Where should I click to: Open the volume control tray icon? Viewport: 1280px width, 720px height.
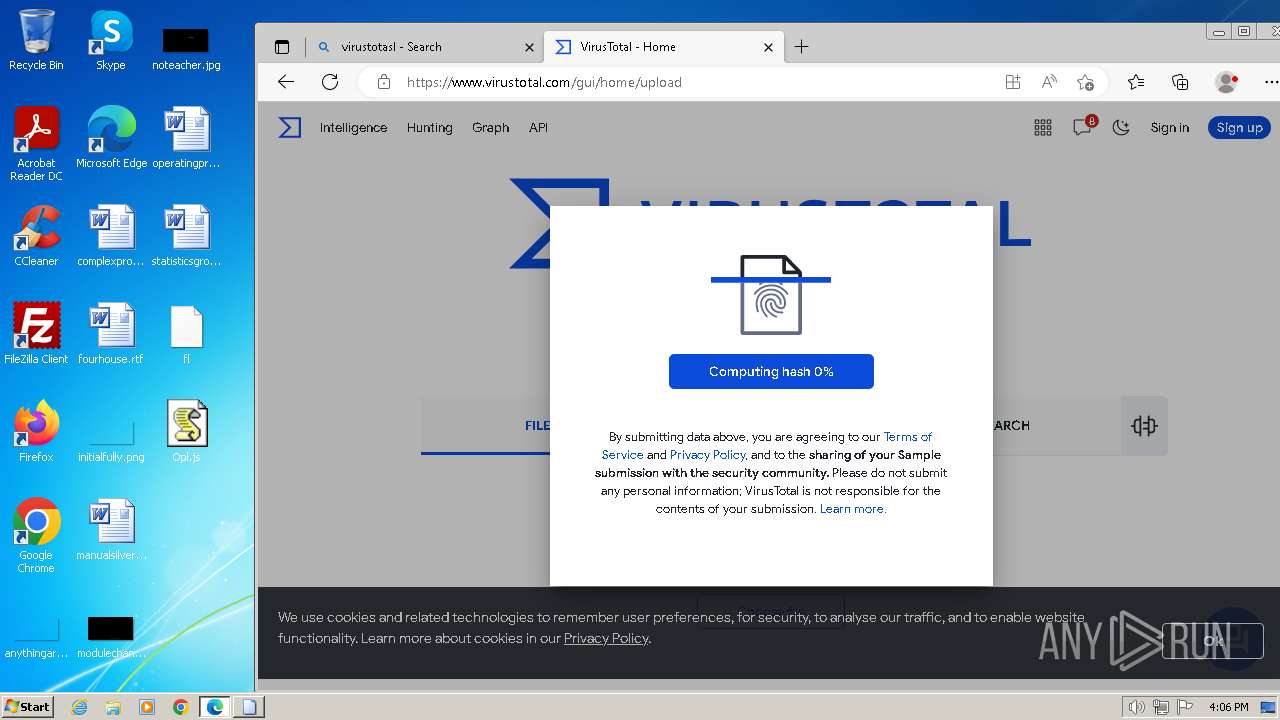pyautogui.click(x=1136, y=707)
